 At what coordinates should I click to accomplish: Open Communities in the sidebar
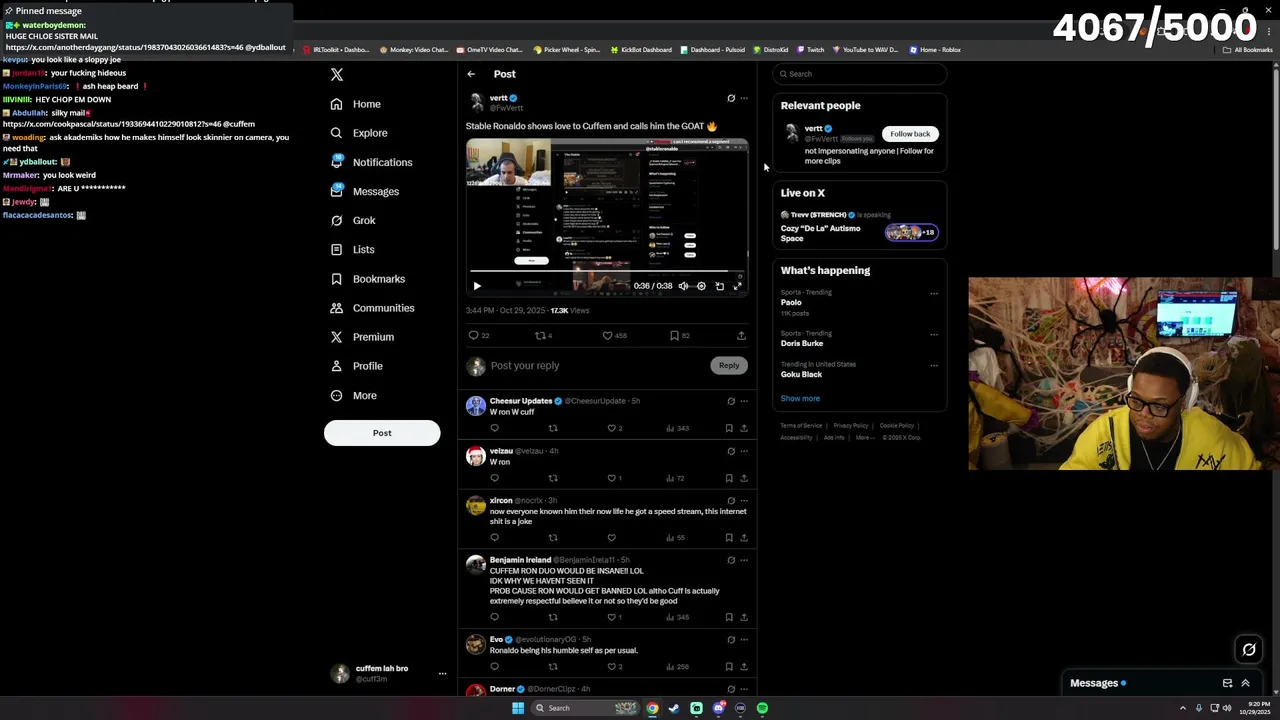coord(372,308)
